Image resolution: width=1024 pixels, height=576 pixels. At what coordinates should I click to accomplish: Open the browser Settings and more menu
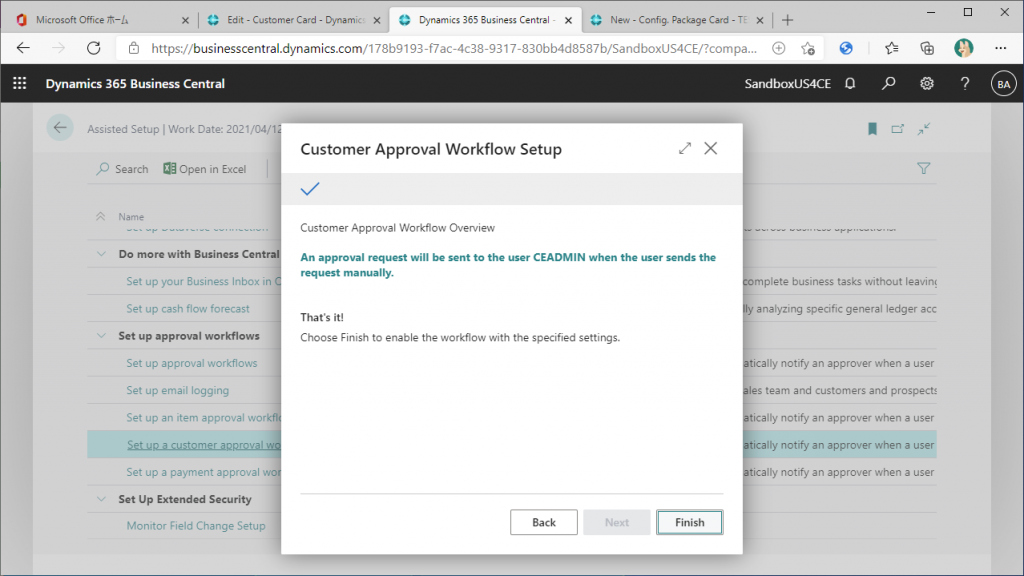1000,48
